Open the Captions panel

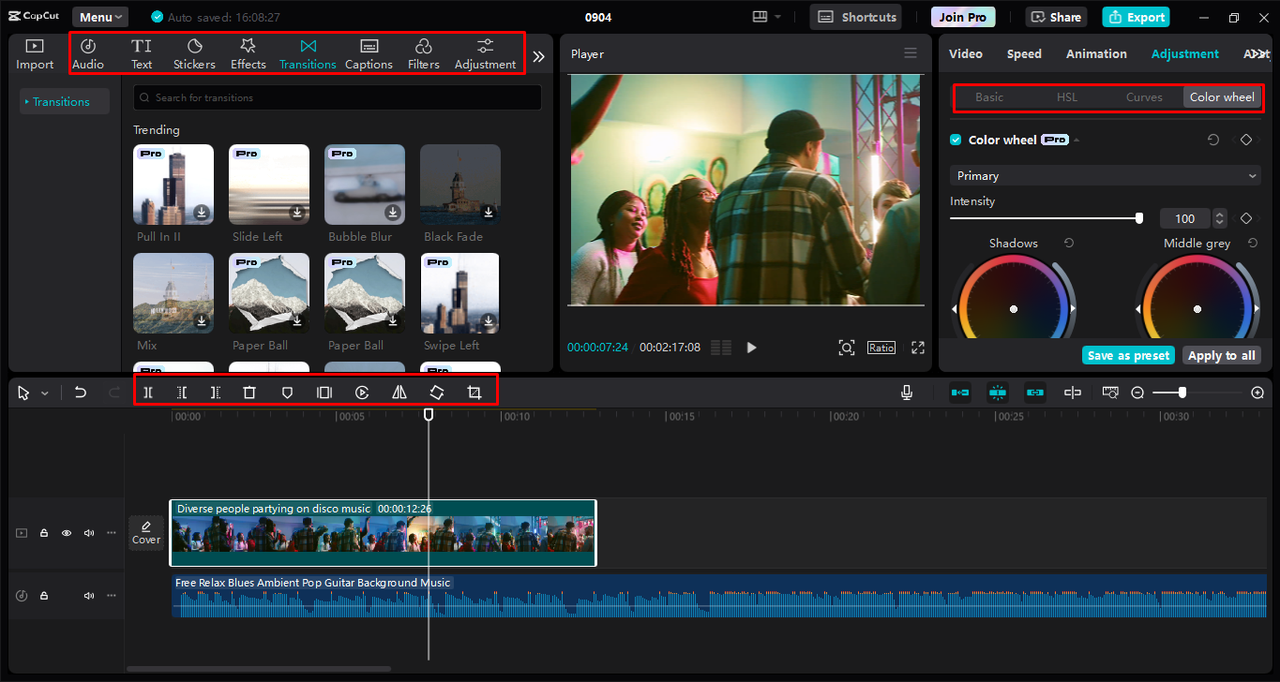point(369,53)
